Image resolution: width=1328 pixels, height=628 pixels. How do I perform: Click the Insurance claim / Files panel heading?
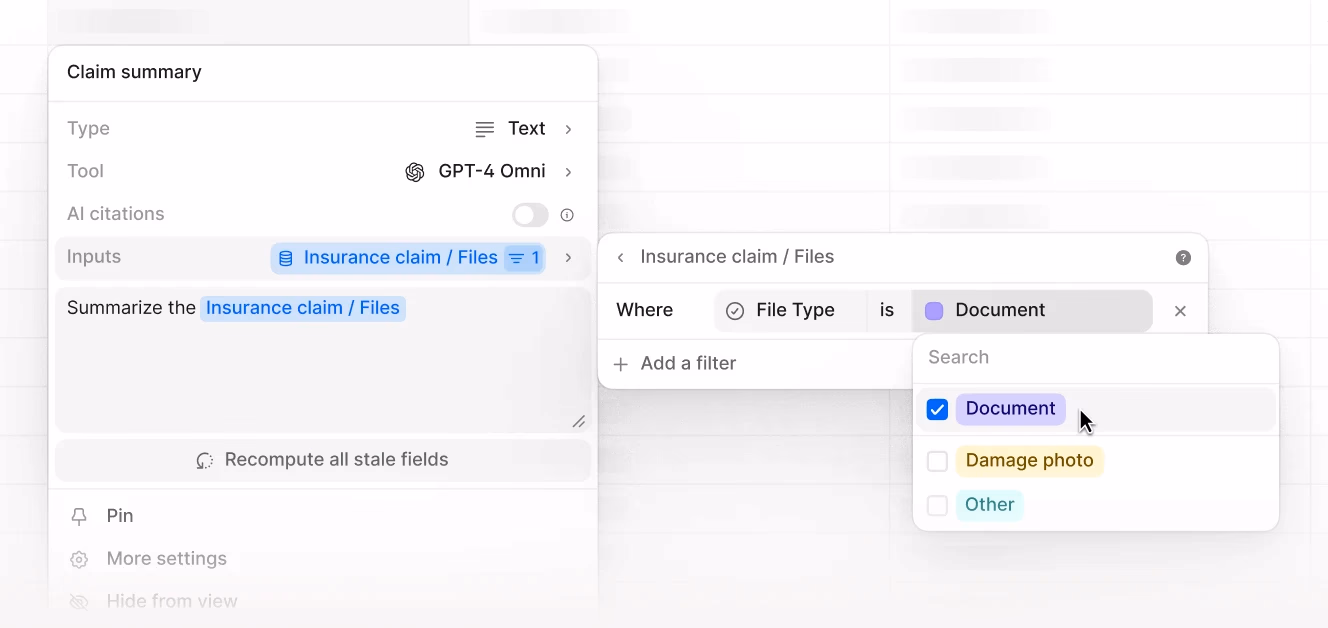[x=737, y=258]
